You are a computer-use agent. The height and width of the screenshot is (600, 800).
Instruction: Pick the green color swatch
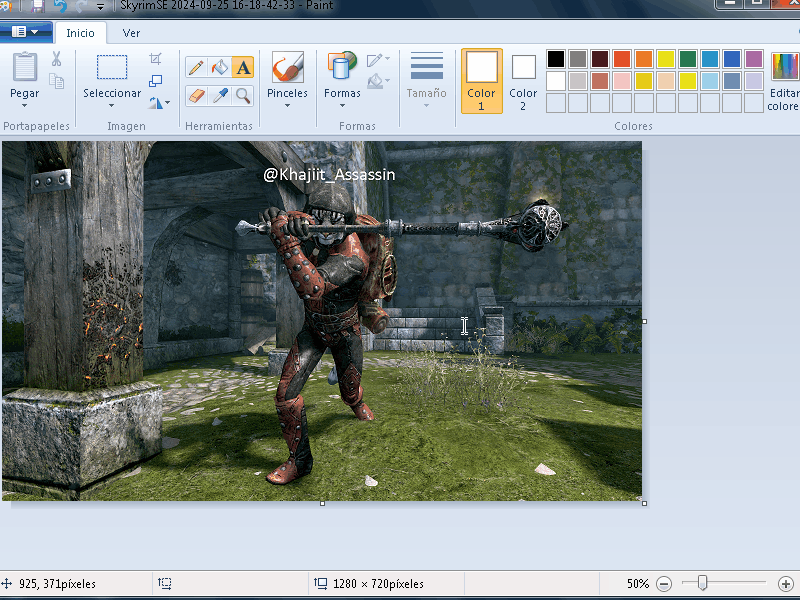pos(688,59)
